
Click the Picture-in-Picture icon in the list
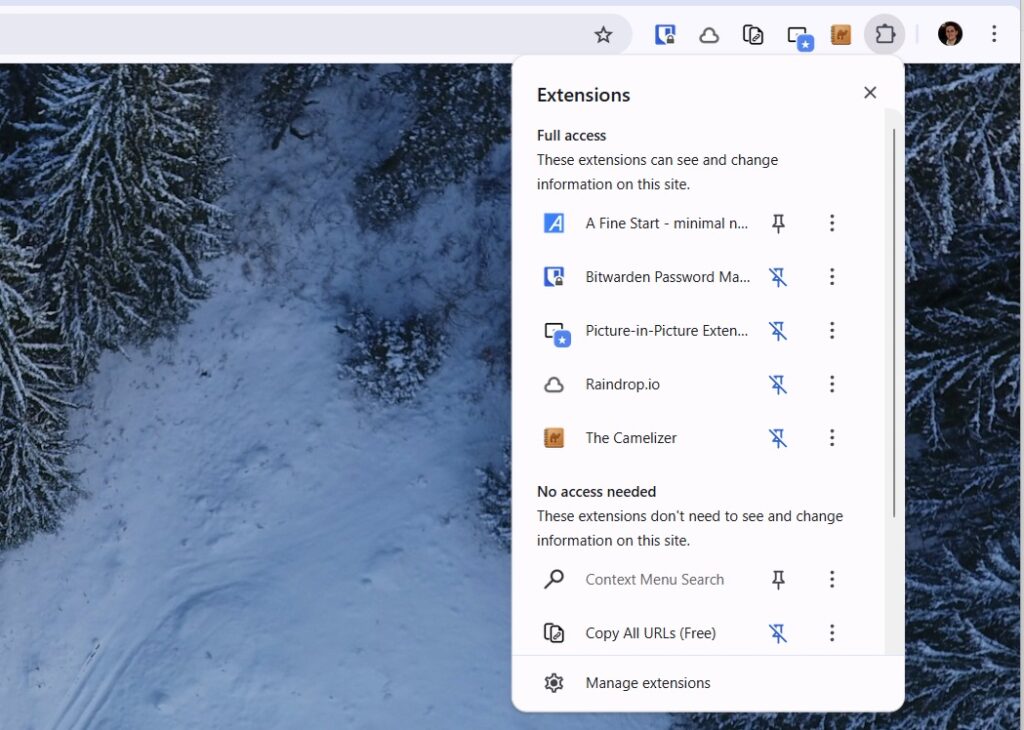(557, 334)
